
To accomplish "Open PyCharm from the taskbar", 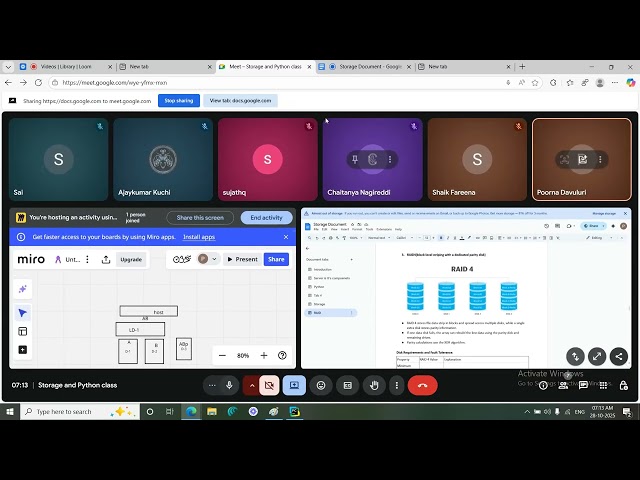I will (295, 412).
